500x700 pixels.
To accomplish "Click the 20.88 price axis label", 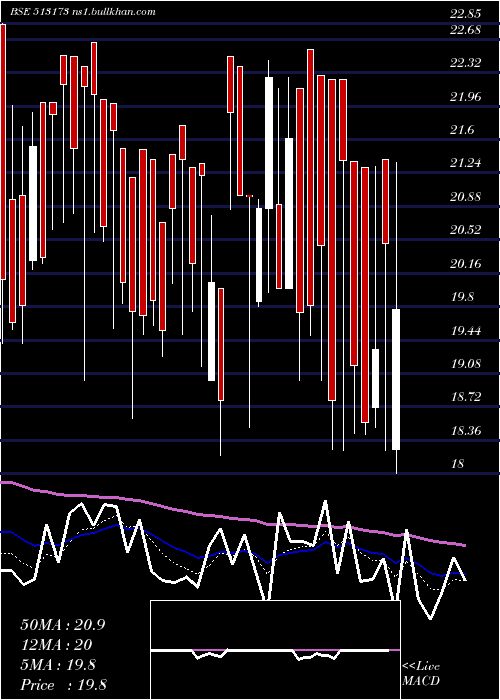I will tap(466, 196).
